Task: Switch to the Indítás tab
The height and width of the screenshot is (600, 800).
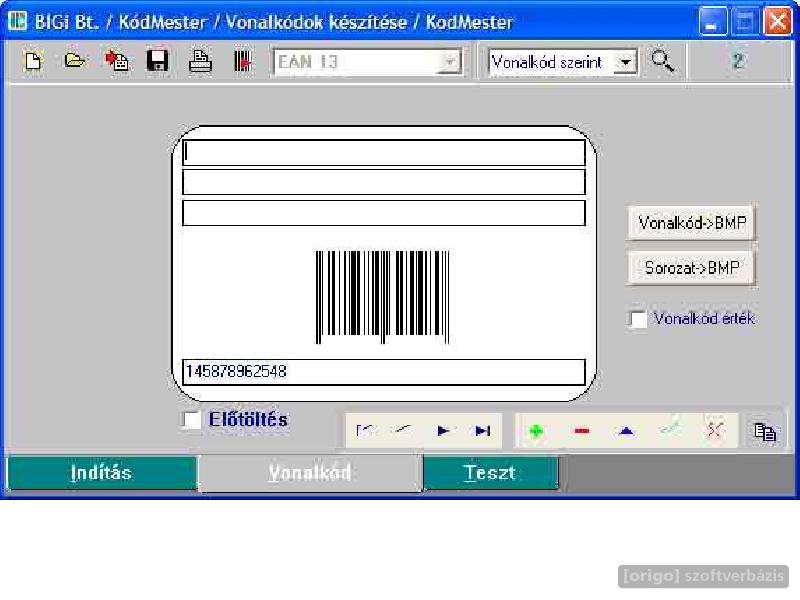Action: tap(102, 473)
